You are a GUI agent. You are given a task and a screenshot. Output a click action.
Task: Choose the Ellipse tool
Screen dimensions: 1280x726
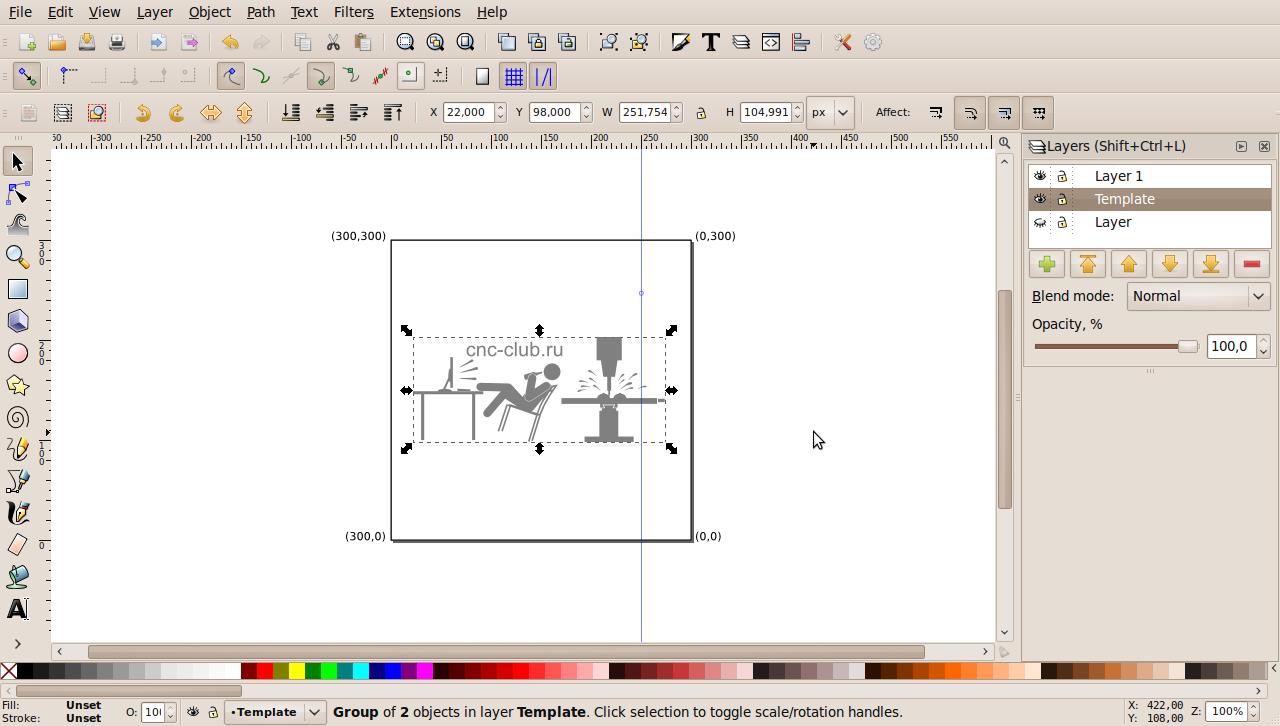[x=18, y=353]
